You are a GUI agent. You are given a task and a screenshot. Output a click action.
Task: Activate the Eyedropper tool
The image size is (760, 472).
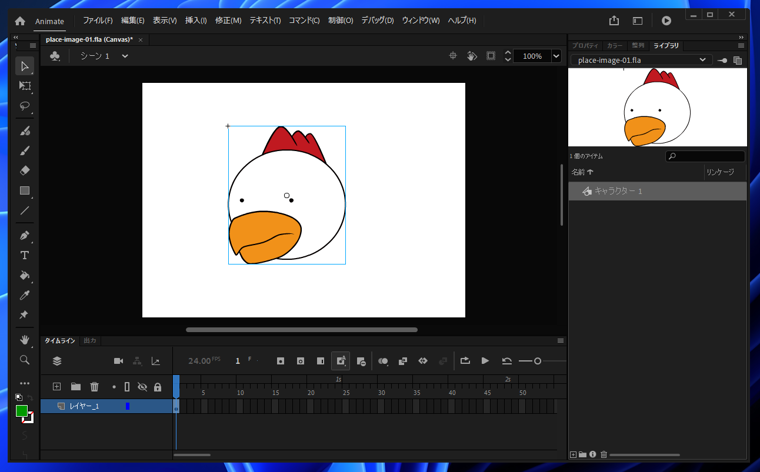(x=25, y=296)
